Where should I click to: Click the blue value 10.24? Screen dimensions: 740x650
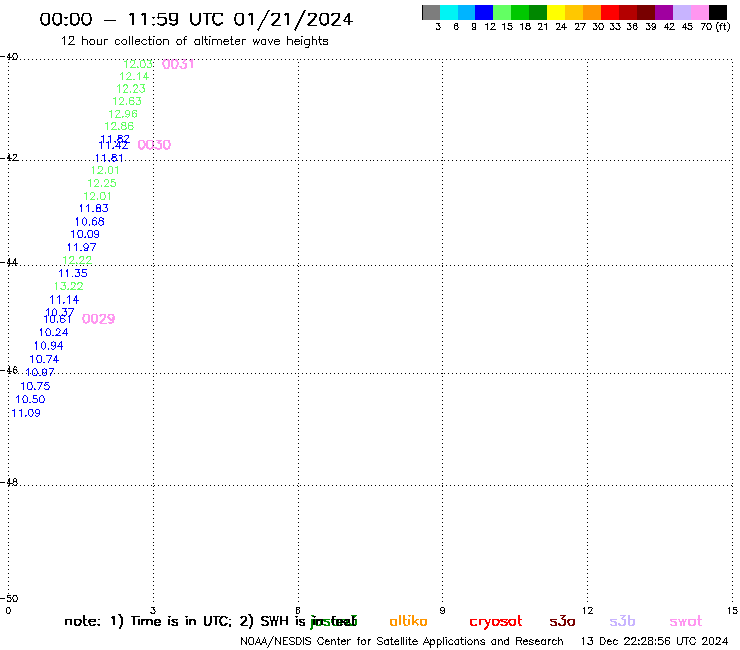coord(53,332)
